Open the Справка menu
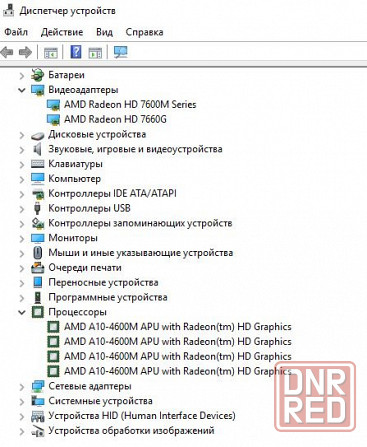Viewport: 367px width, 447px height. click(x=144, y=32)
